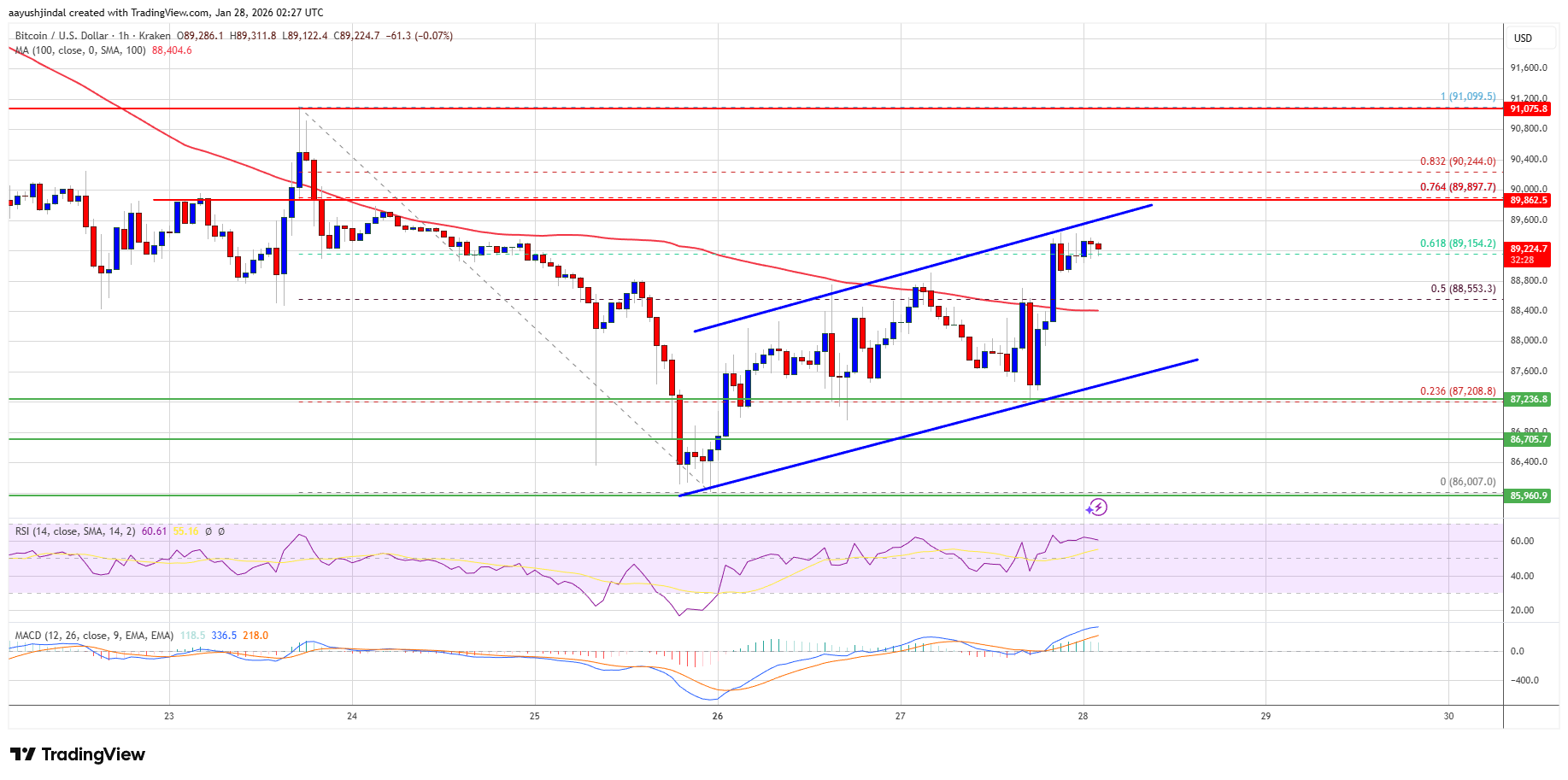Click the red MA value 88,404.6
The width and height of the screenshot is (1568, 780).
[172, 50]
